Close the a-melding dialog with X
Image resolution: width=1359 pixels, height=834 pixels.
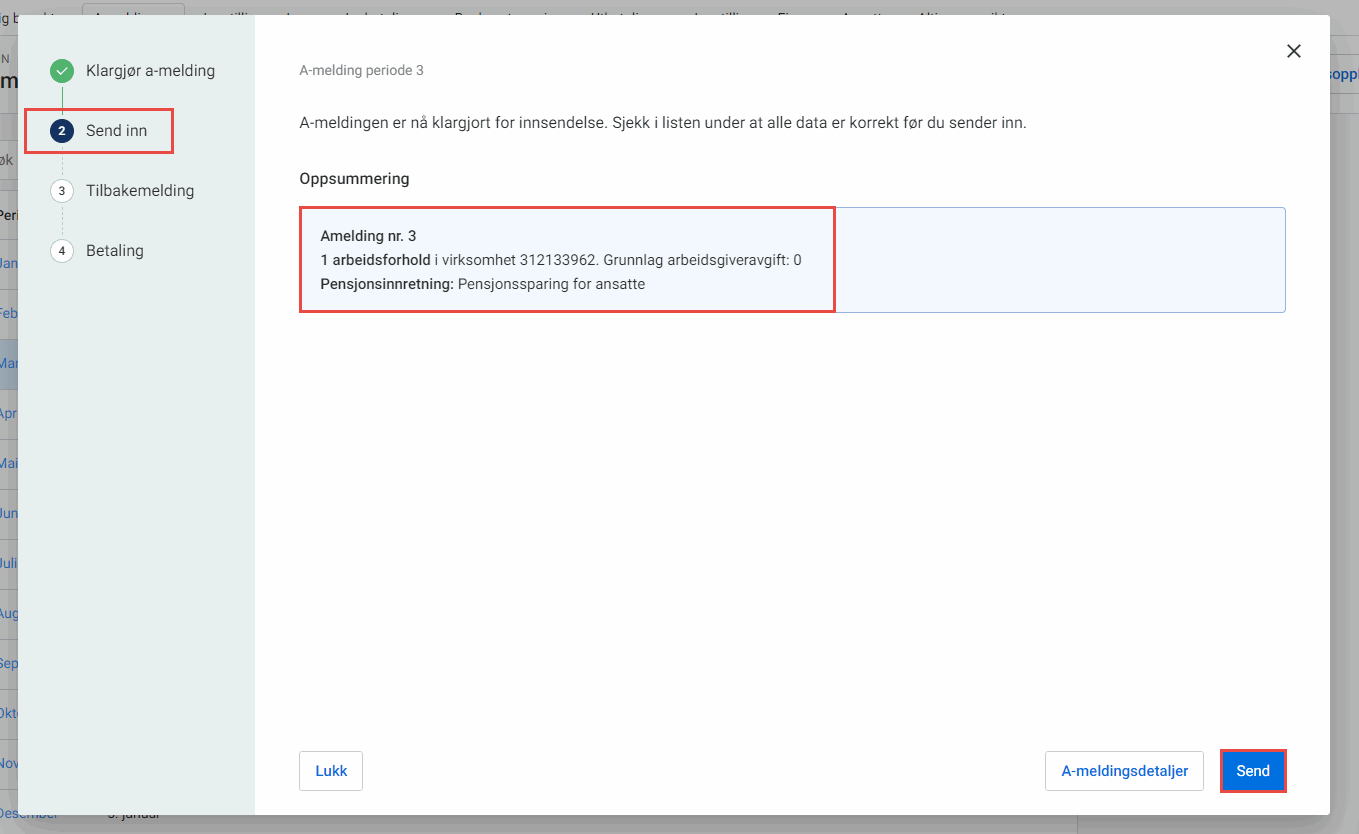(1293, 51)
